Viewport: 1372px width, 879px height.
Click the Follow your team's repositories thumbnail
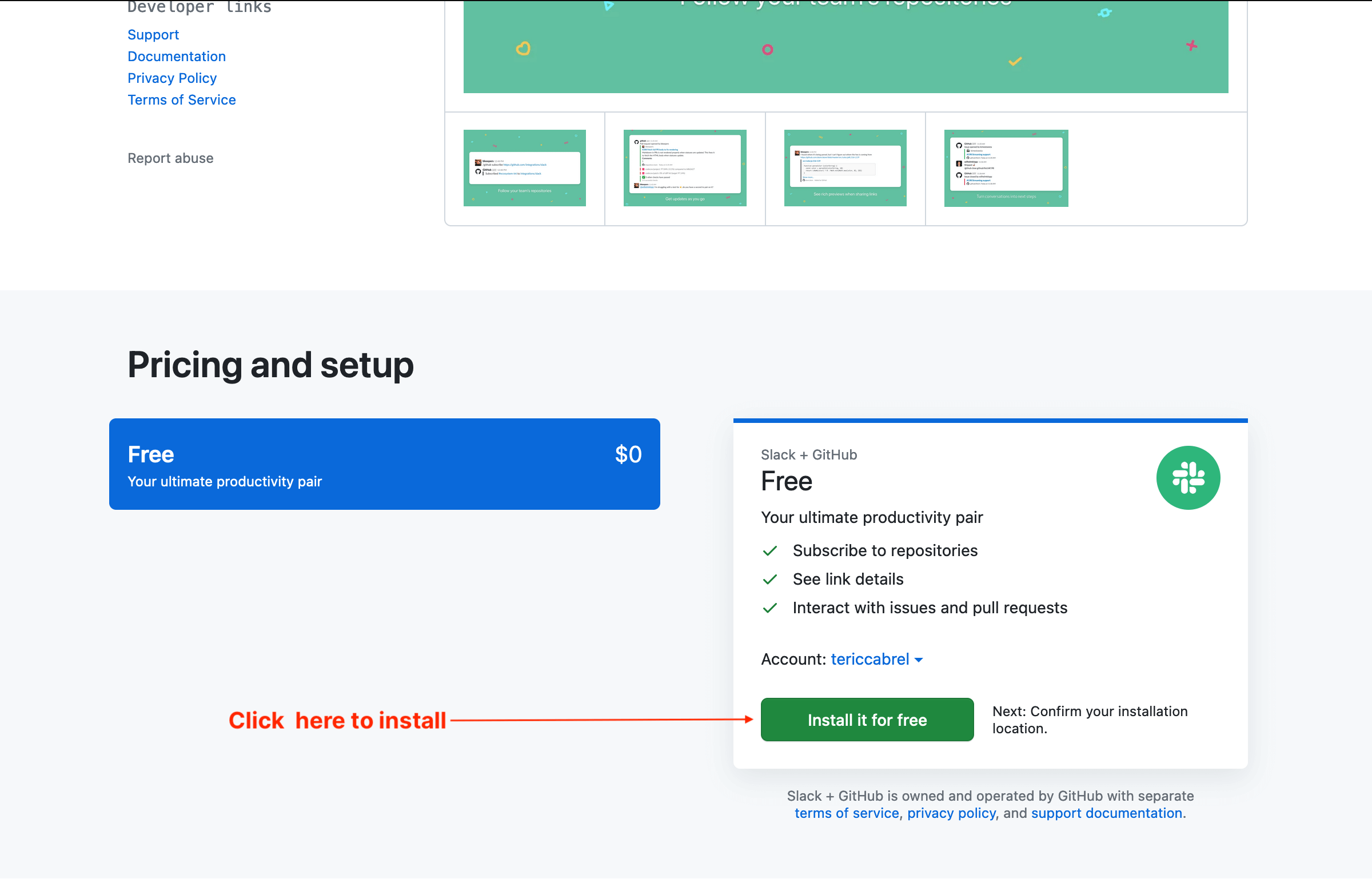524,167
